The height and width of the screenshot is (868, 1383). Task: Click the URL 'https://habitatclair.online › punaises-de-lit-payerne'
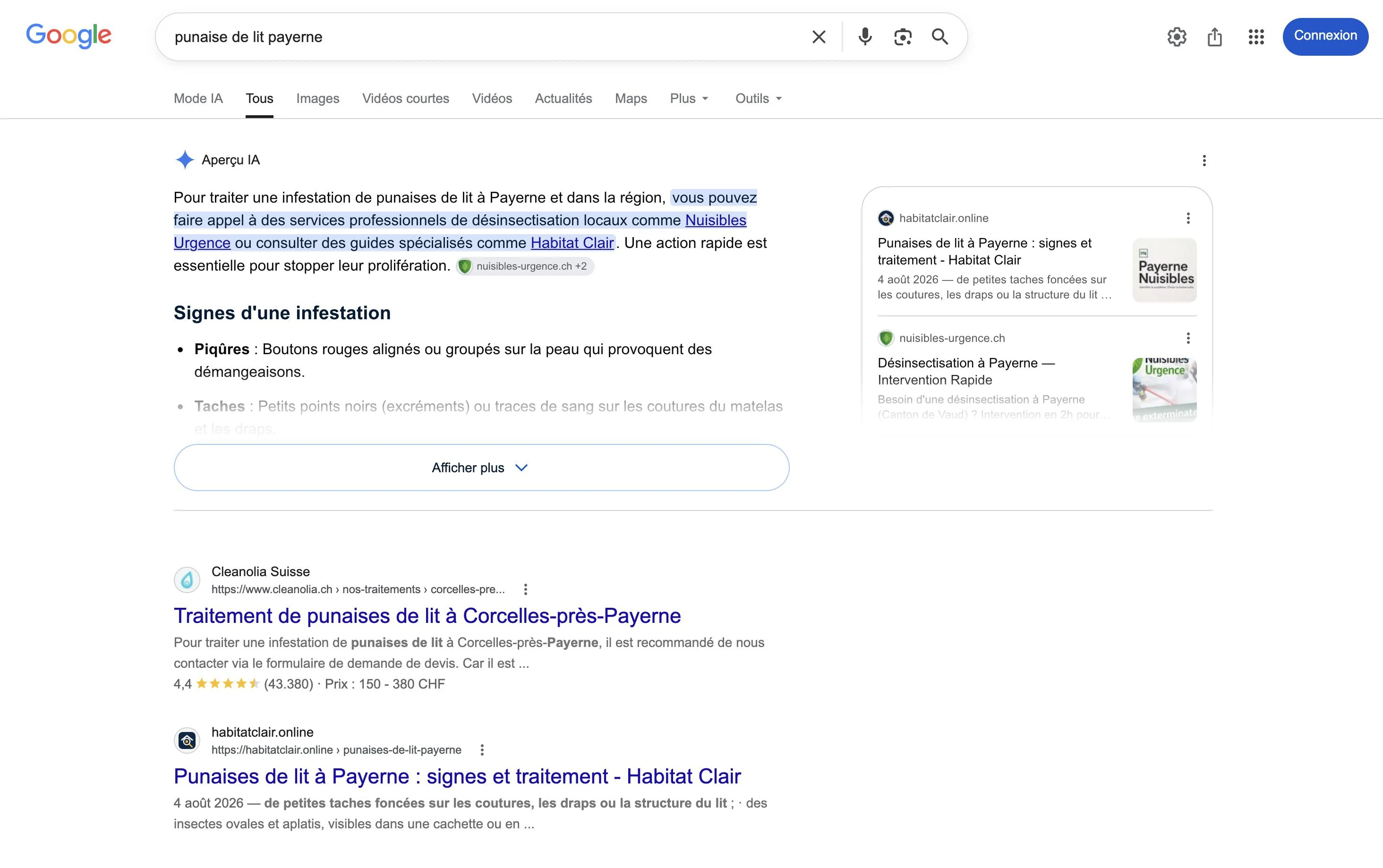(x=336, y=750)
